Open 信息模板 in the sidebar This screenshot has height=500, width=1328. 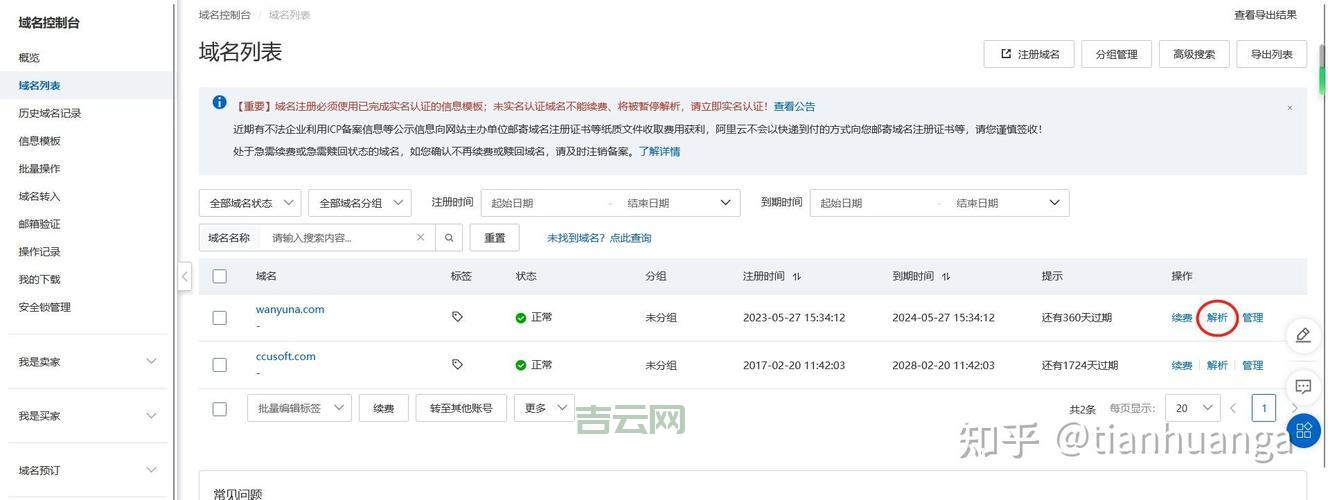point(40,141)
